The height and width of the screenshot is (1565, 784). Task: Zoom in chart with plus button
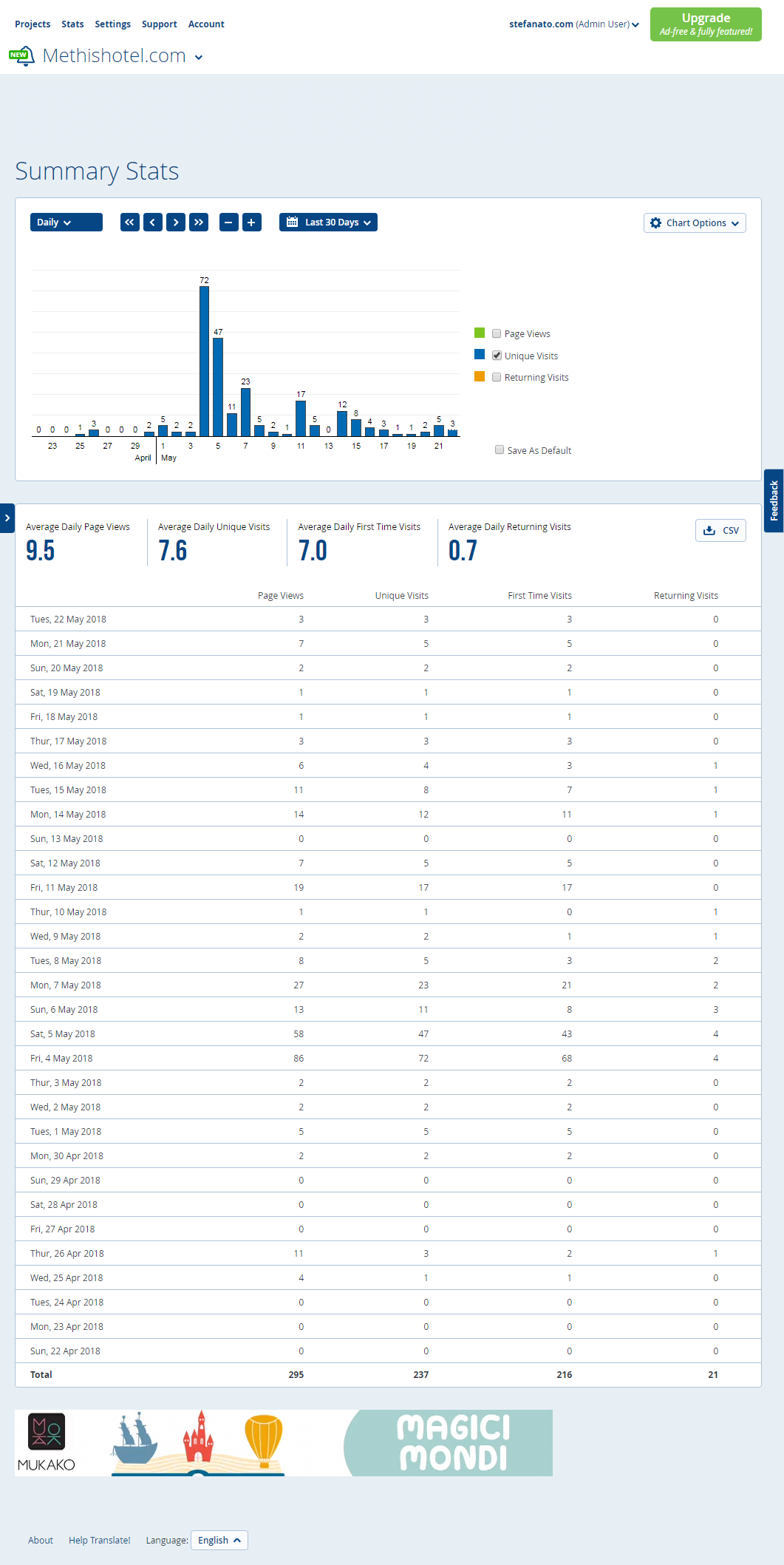click(x=252, y=222)
